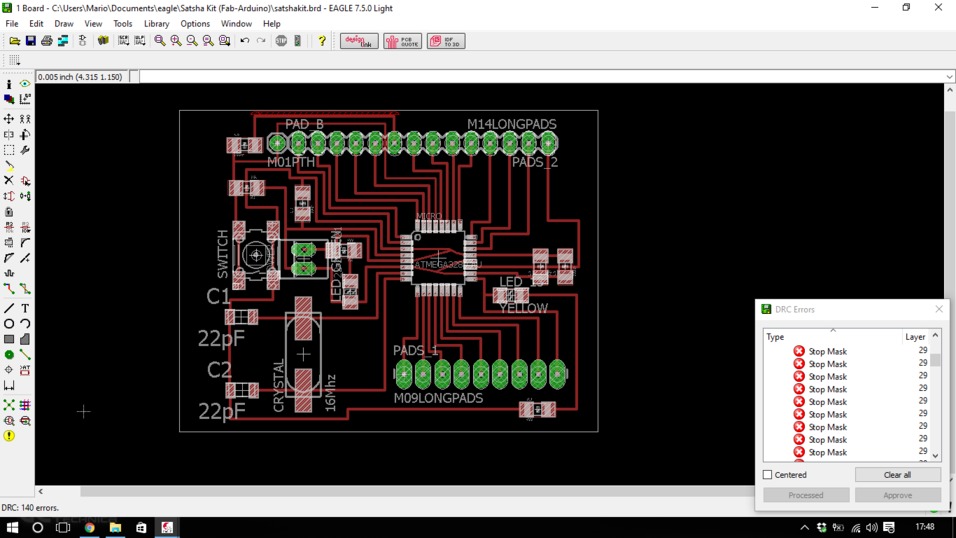Open the DRC check tool
Image resolution: width=956 pixels, height=538 pixels.
(25, 421)
